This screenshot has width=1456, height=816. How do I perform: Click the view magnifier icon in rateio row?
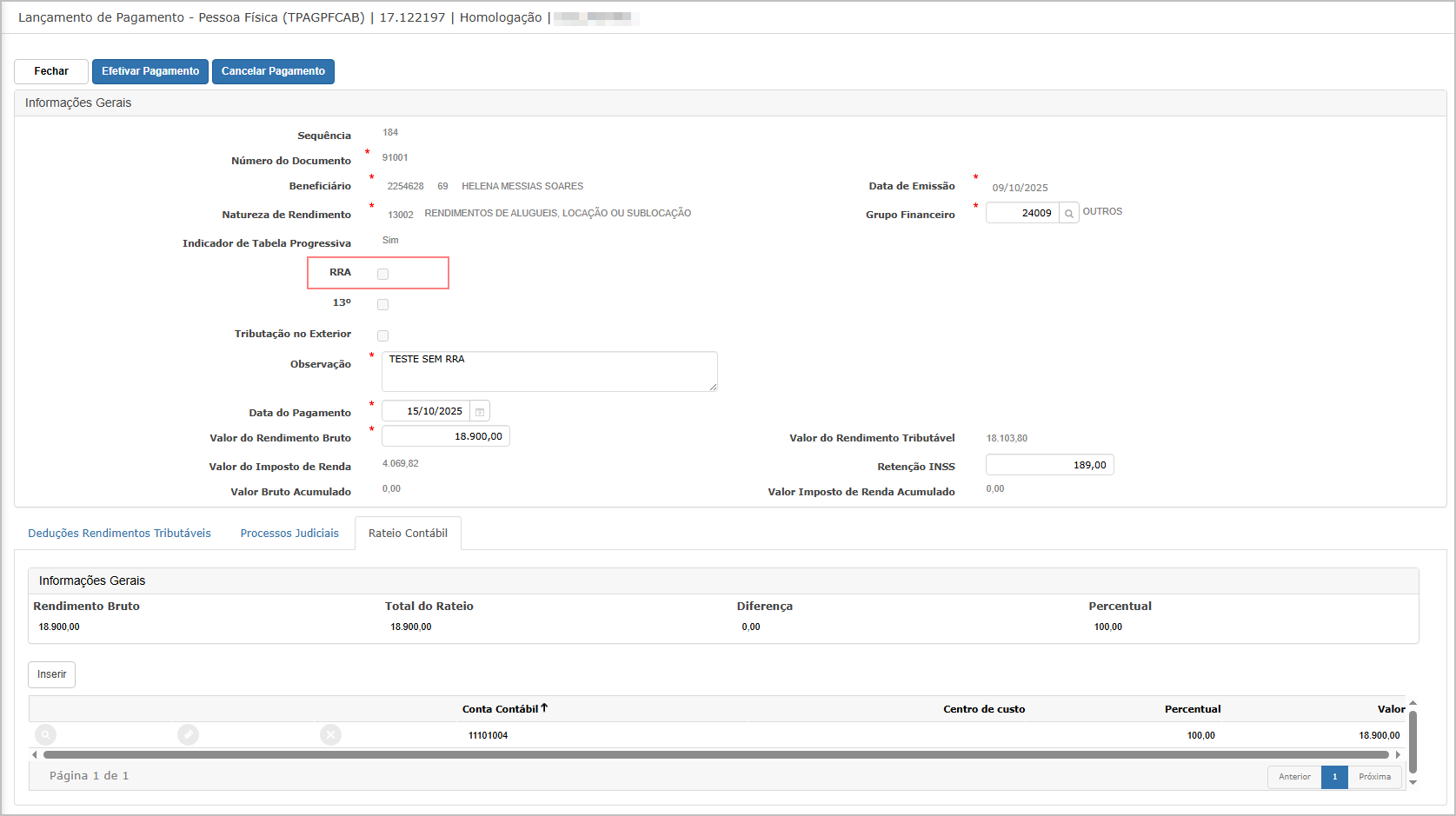(x=45, y=735)
